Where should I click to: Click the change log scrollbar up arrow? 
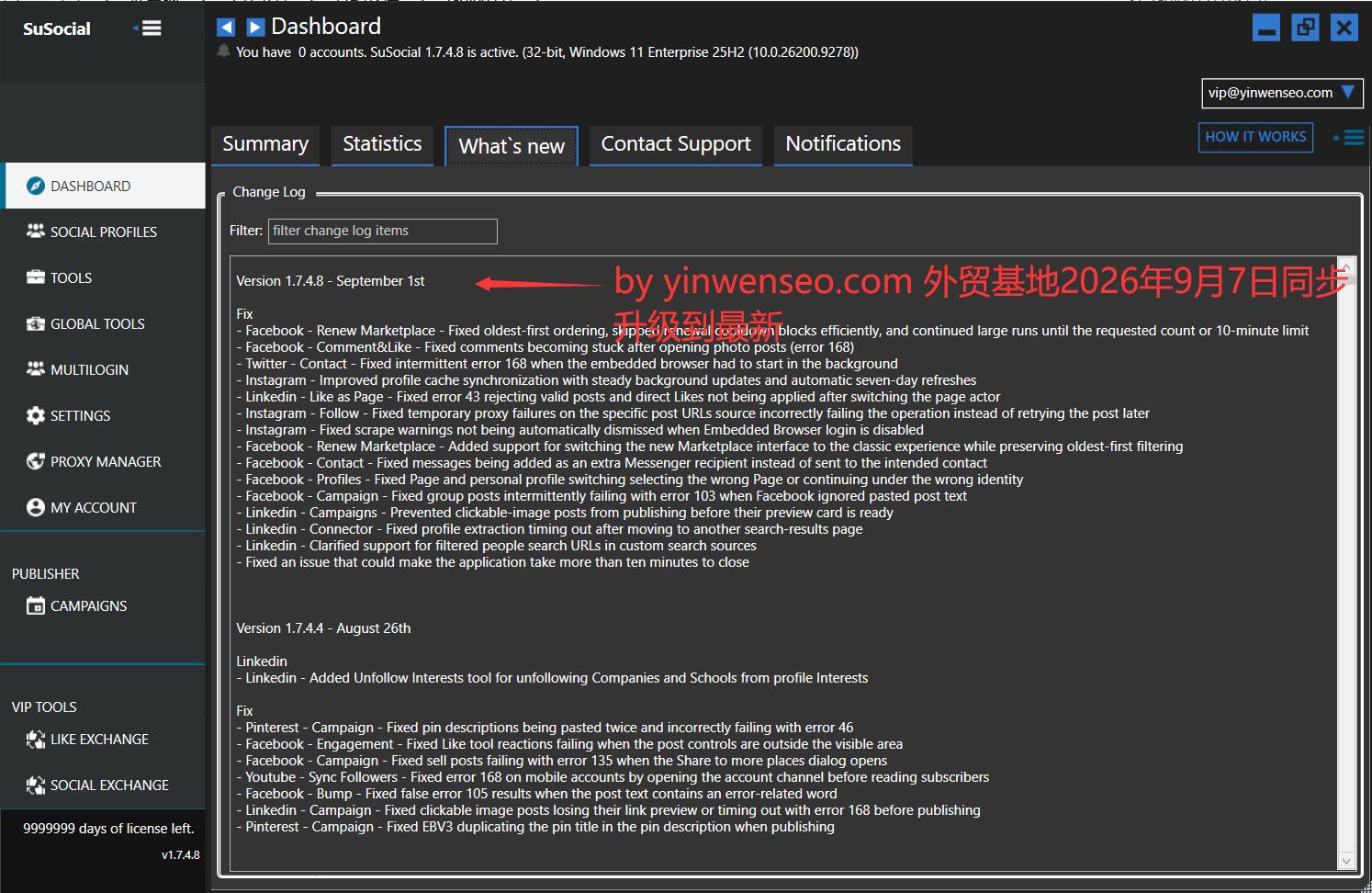(1347, 265)
